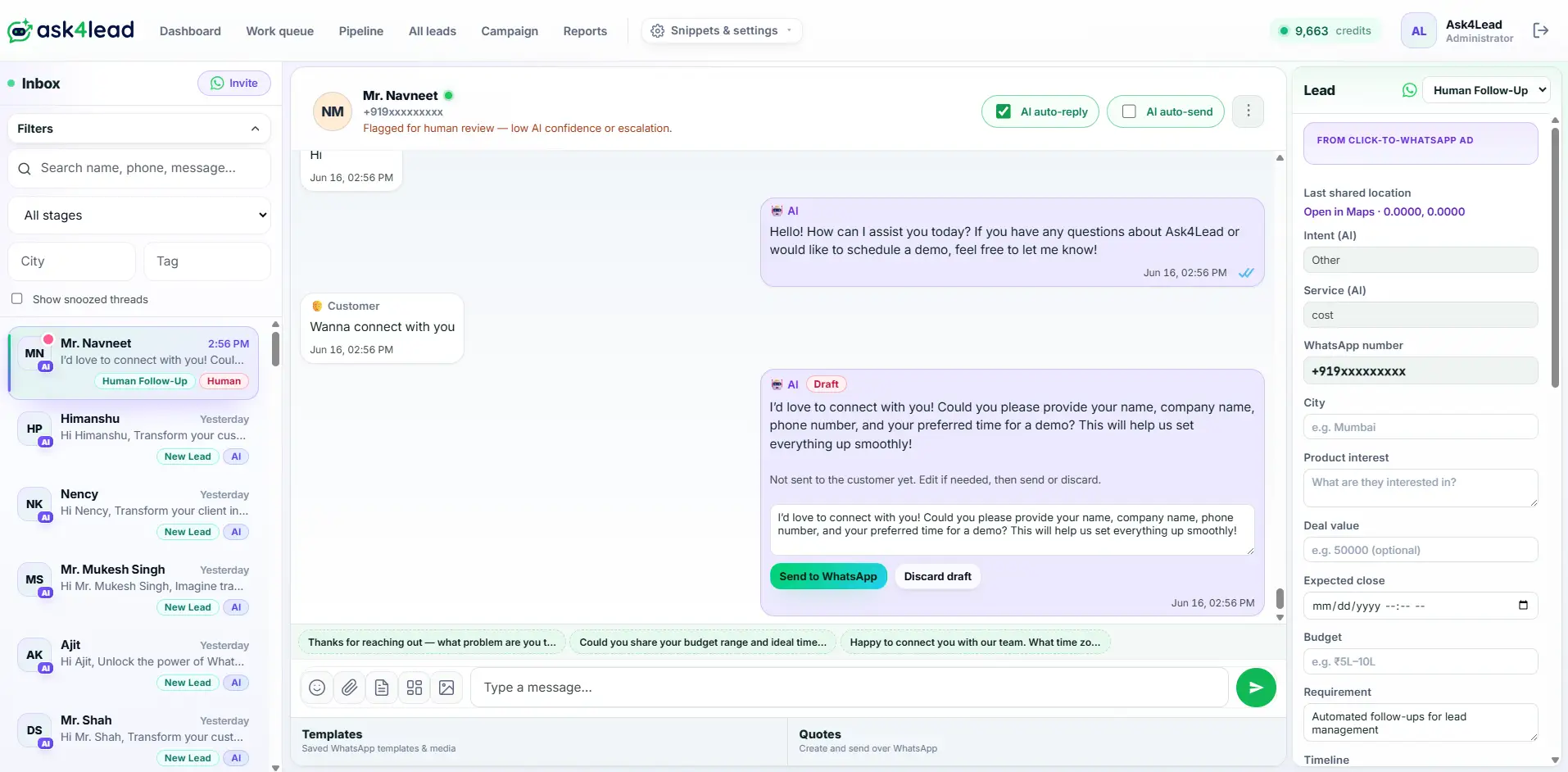Open the Campaign page
Image resolution: width=1568 pixels, height=772 pixels.
tap(510, 31)
